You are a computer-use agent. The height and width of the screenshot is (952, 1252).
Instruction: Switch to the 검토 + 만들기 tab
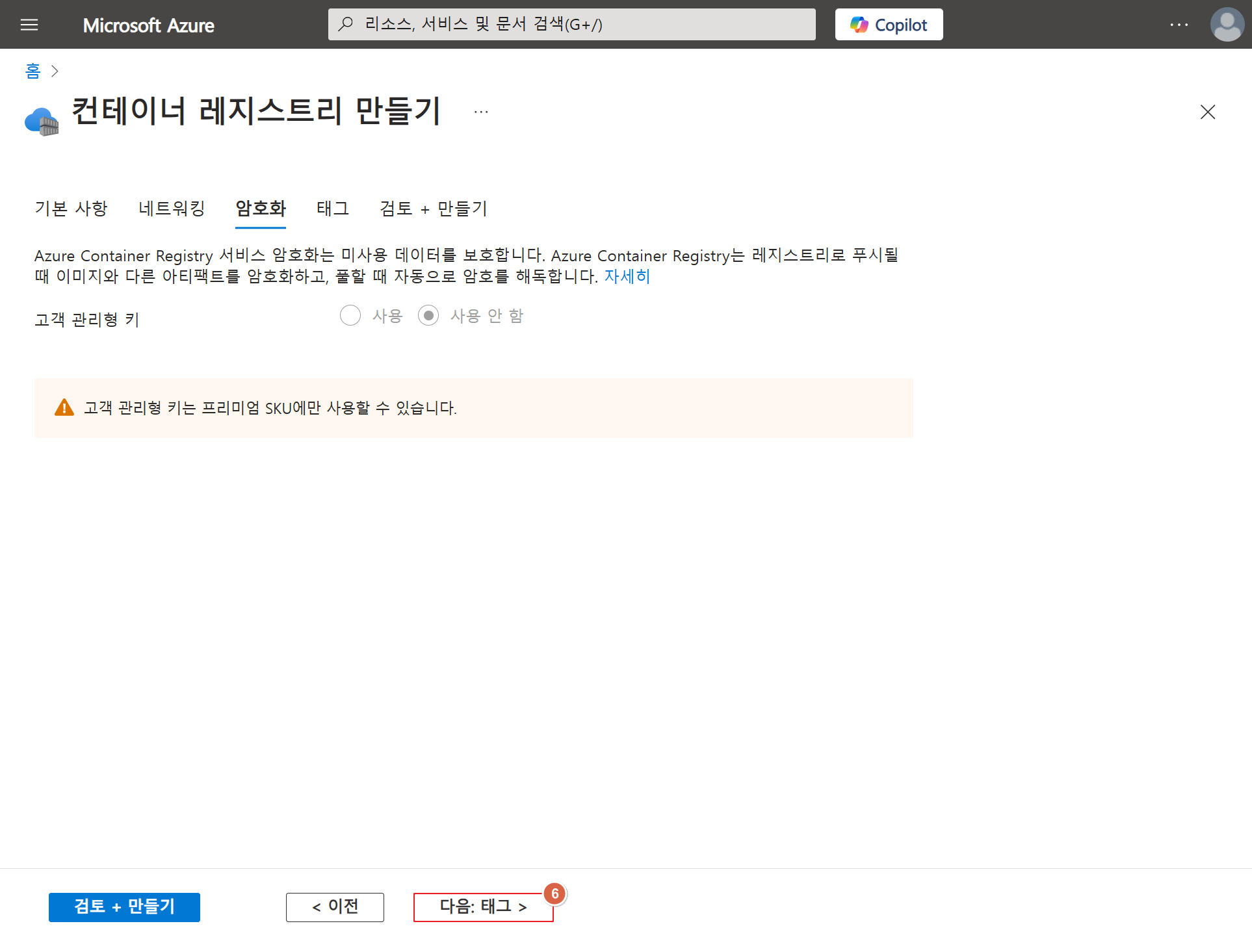[434, 208]
